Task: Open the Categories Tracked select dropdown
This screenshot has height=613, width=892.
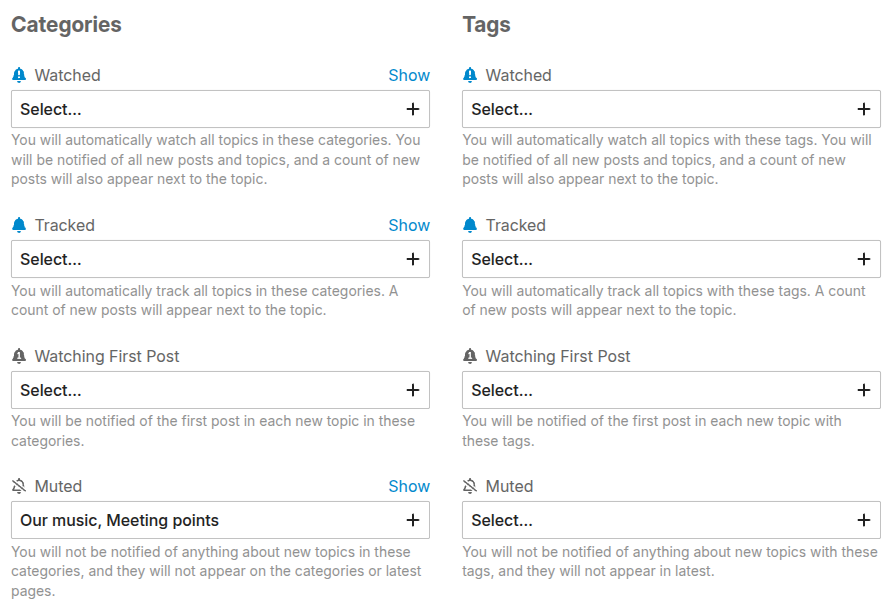Action: click(220, 259)
